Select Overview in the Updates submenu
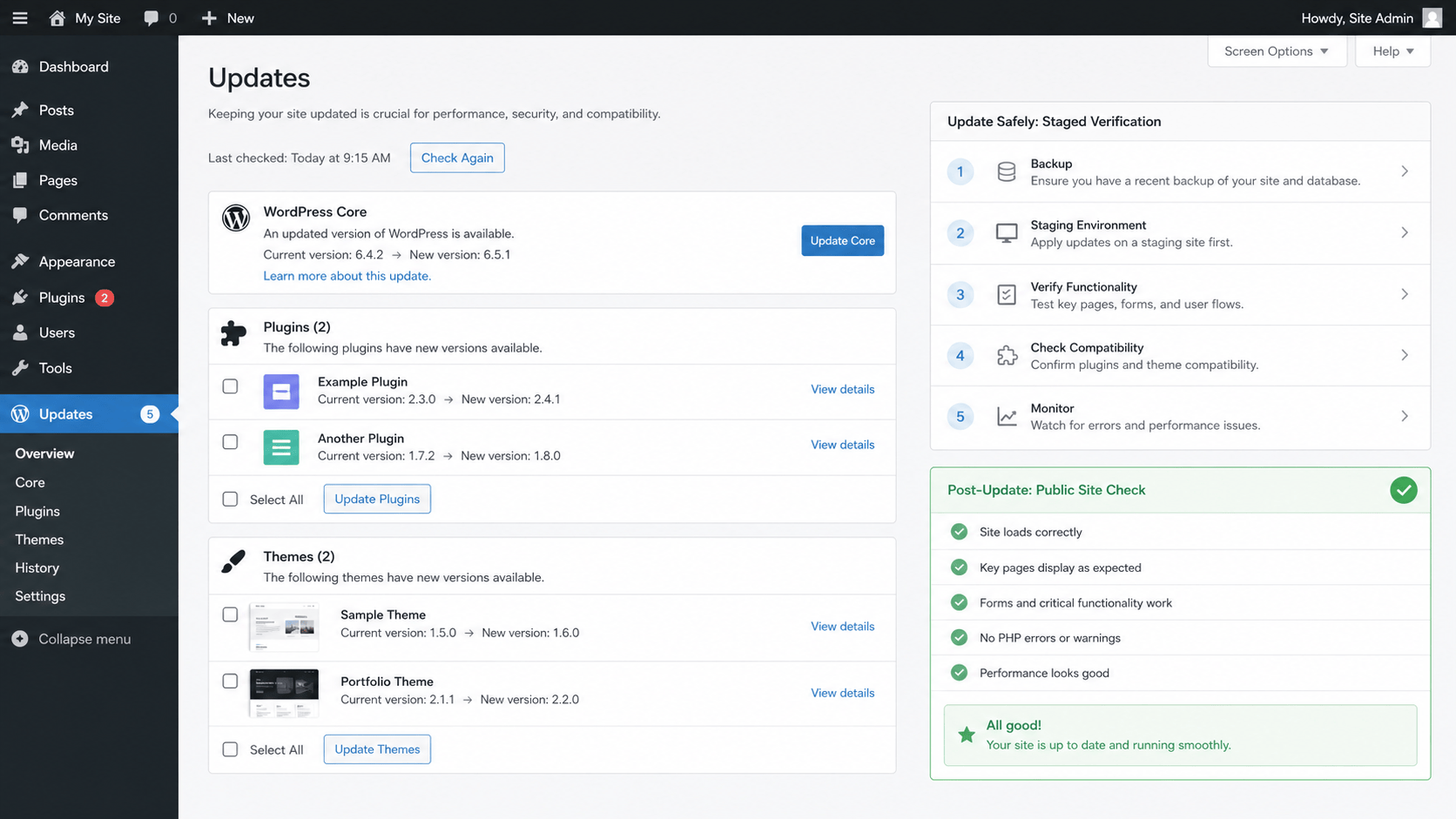Screen dimensions: 1456x819 click(44, 453)
